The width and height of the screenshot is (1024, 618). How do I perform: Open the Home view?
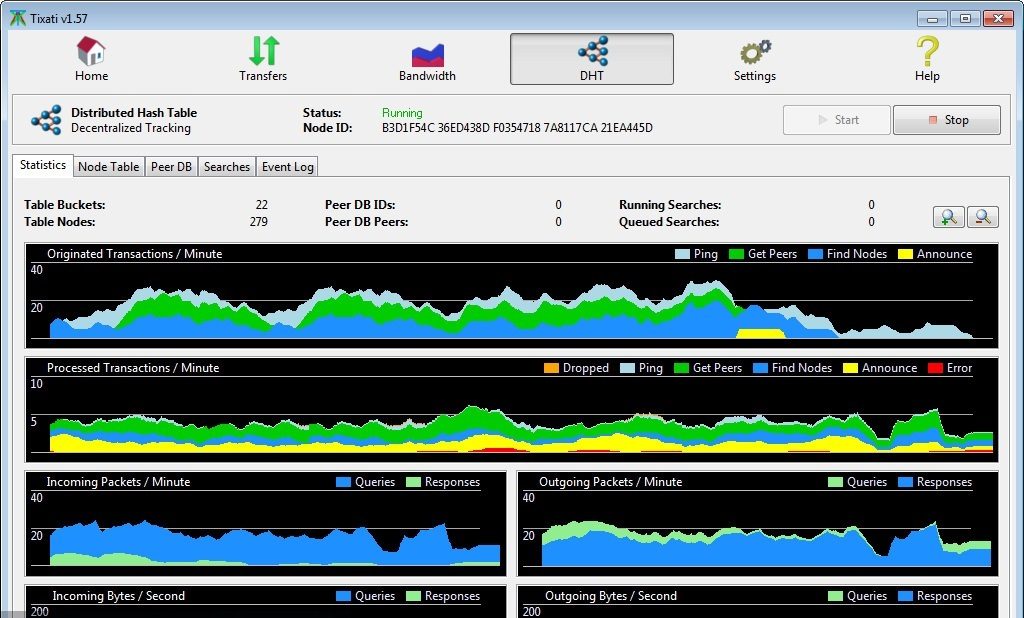(91, 59)
